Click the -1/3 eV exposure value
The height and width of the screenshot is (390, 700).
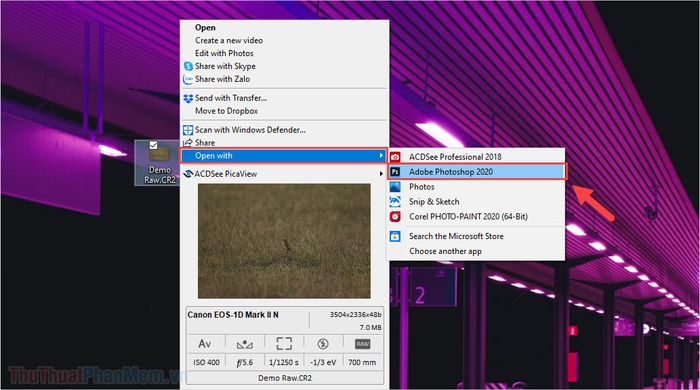pyautogui.click(x=323, y=362)
